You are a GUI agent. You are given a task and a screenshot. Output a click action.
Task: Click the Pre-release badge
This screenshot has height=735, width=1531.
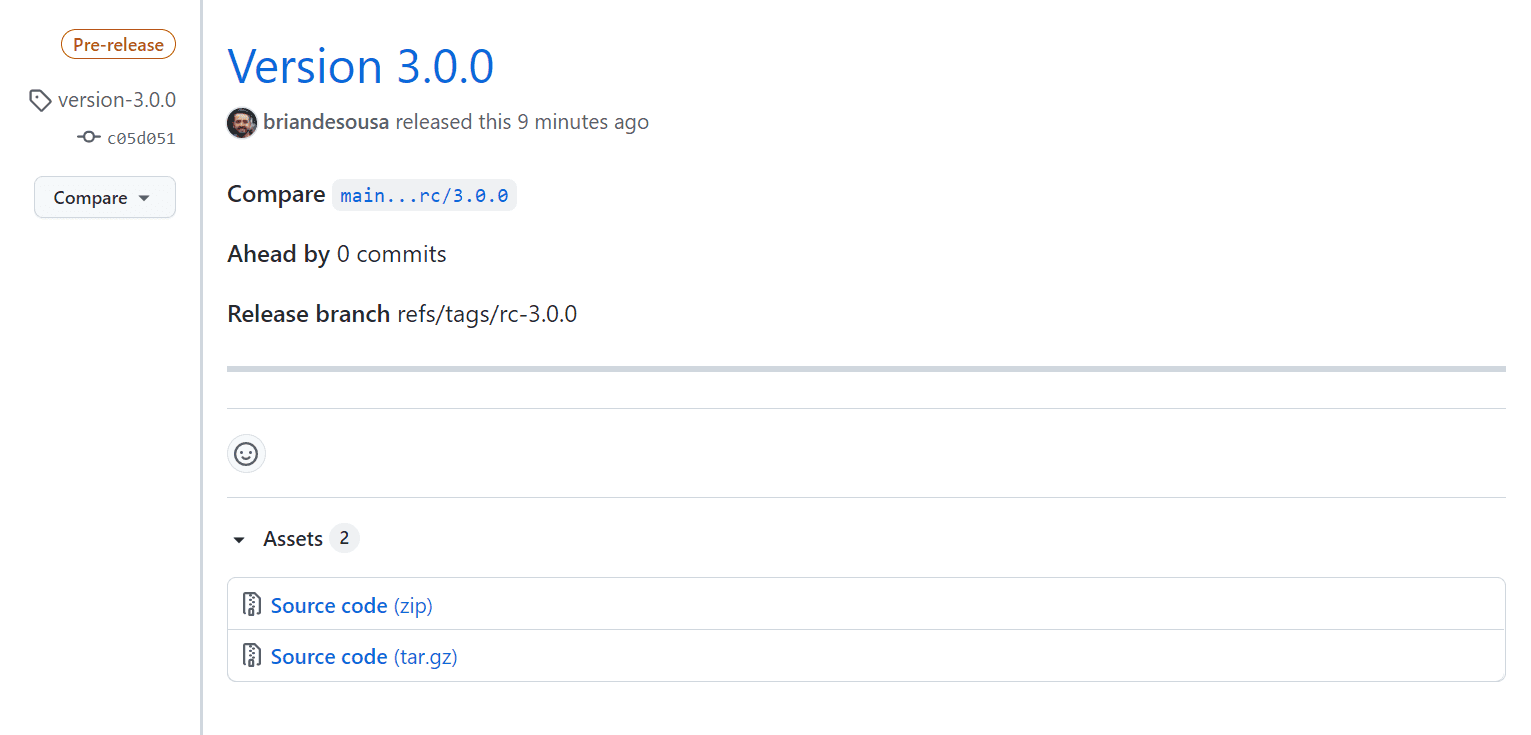tap(118, 45)
